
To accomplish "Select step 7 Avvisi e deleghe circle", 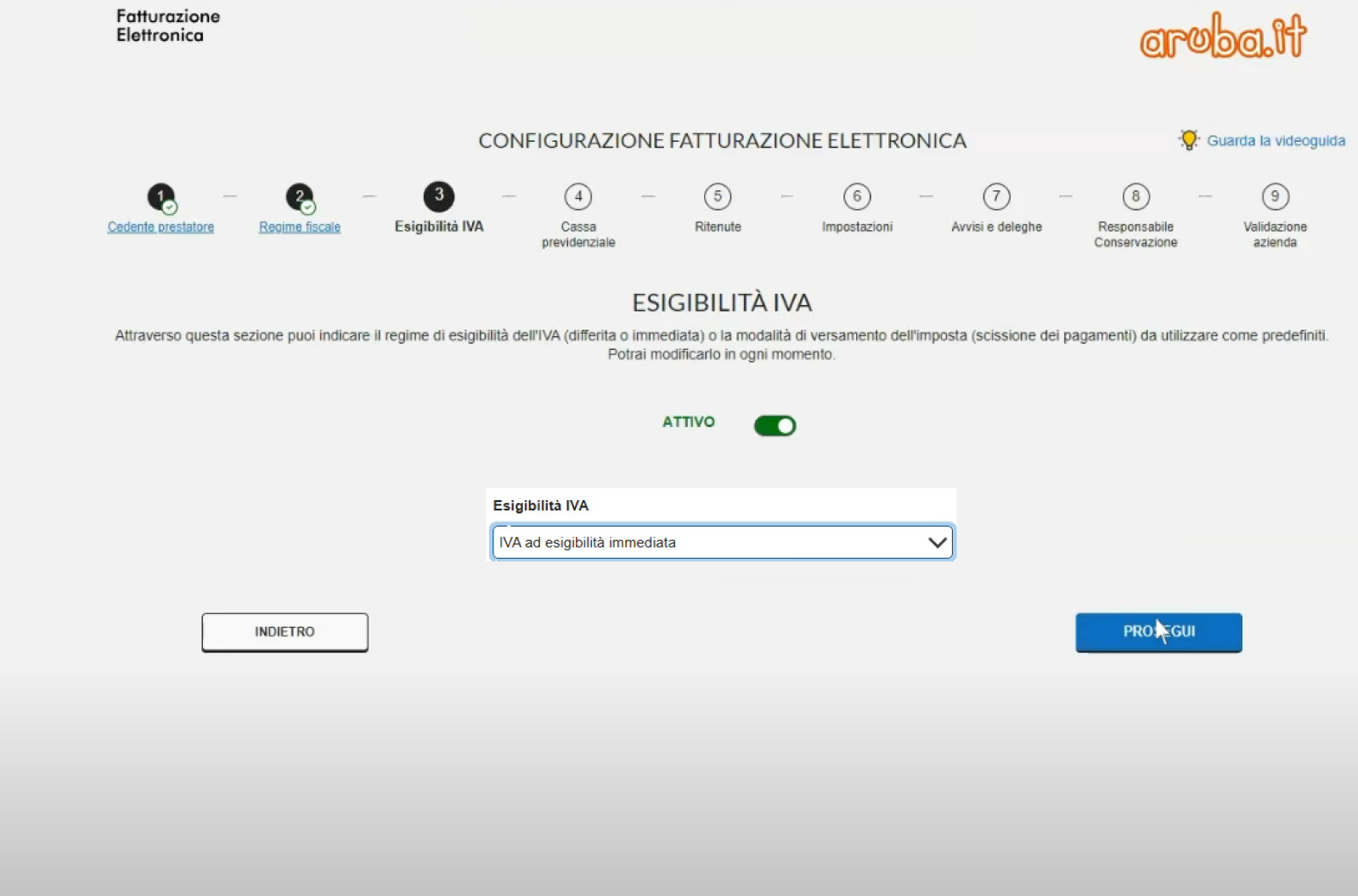I will point(996,197).
